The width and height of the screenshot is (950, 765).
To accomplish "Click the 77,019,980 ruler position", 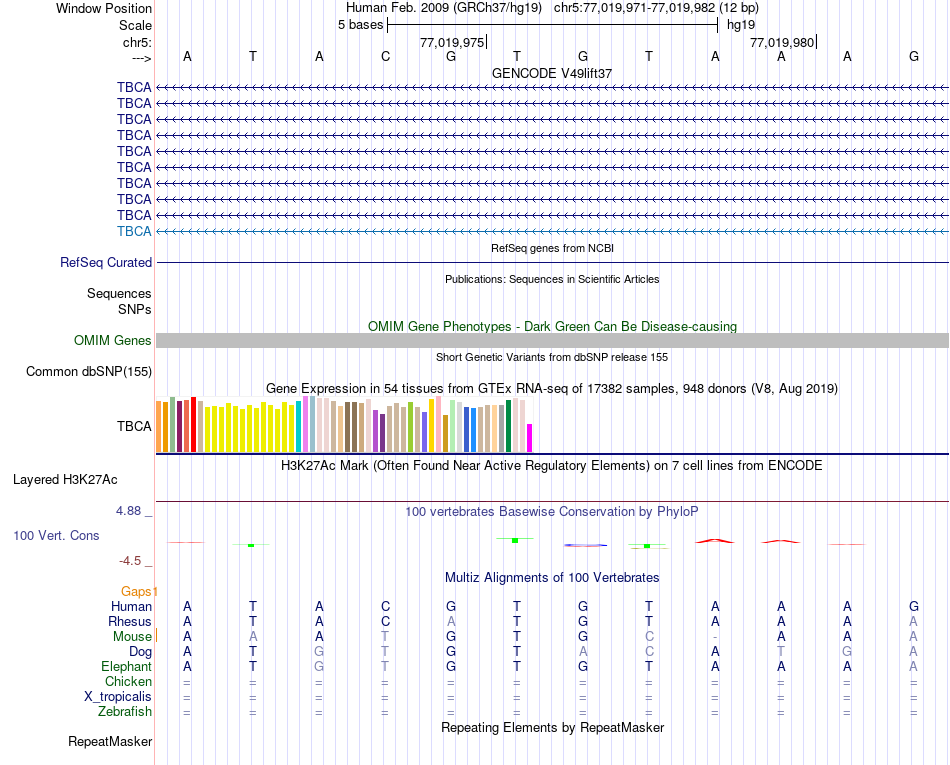I will click(782, 42).
